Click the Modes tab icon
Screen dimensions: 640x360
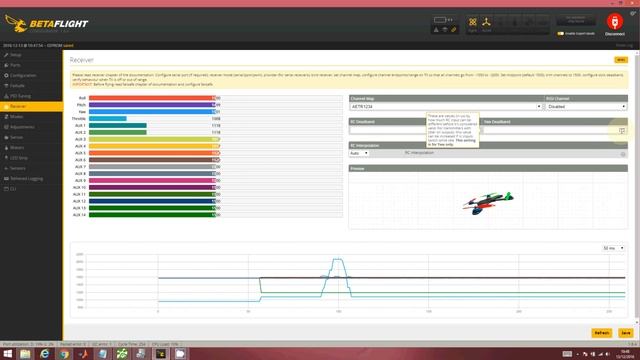point(6,117)
